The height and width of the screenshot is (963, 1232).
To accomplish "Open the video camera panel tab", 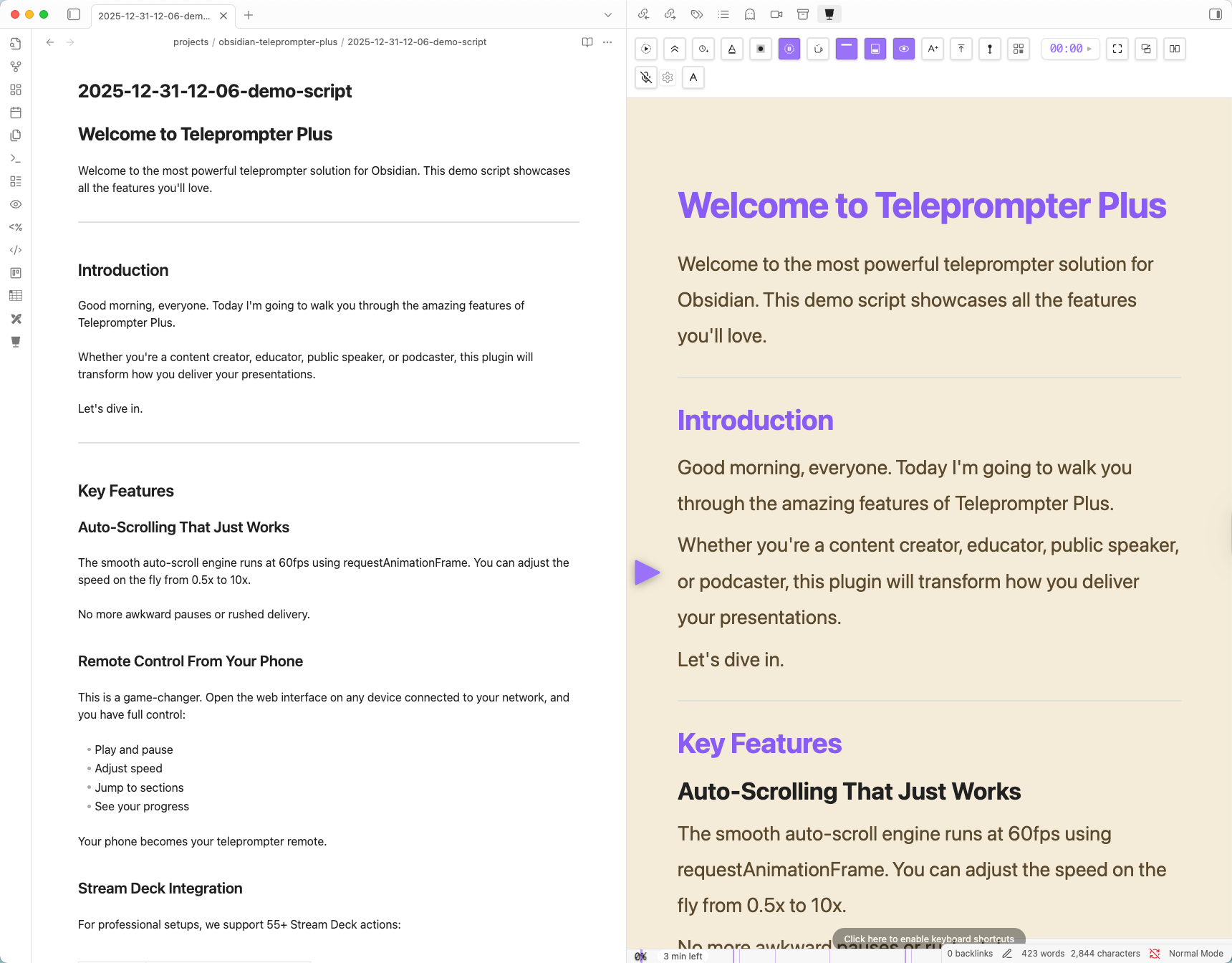I will [776, 14].
